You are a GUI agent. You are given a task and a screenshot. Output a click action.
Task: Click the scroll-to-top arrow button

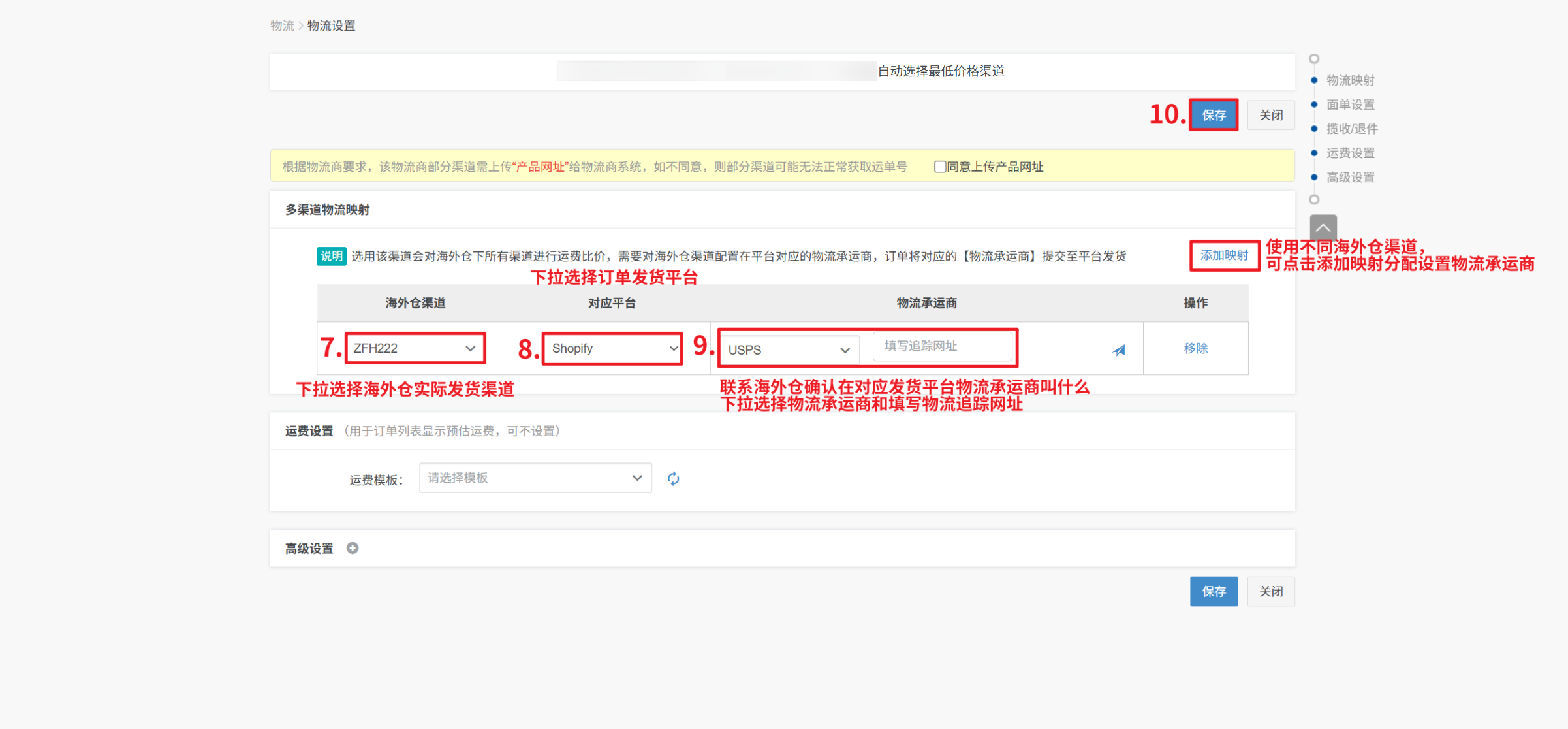pyautogui.click(x=1323, y=228)
